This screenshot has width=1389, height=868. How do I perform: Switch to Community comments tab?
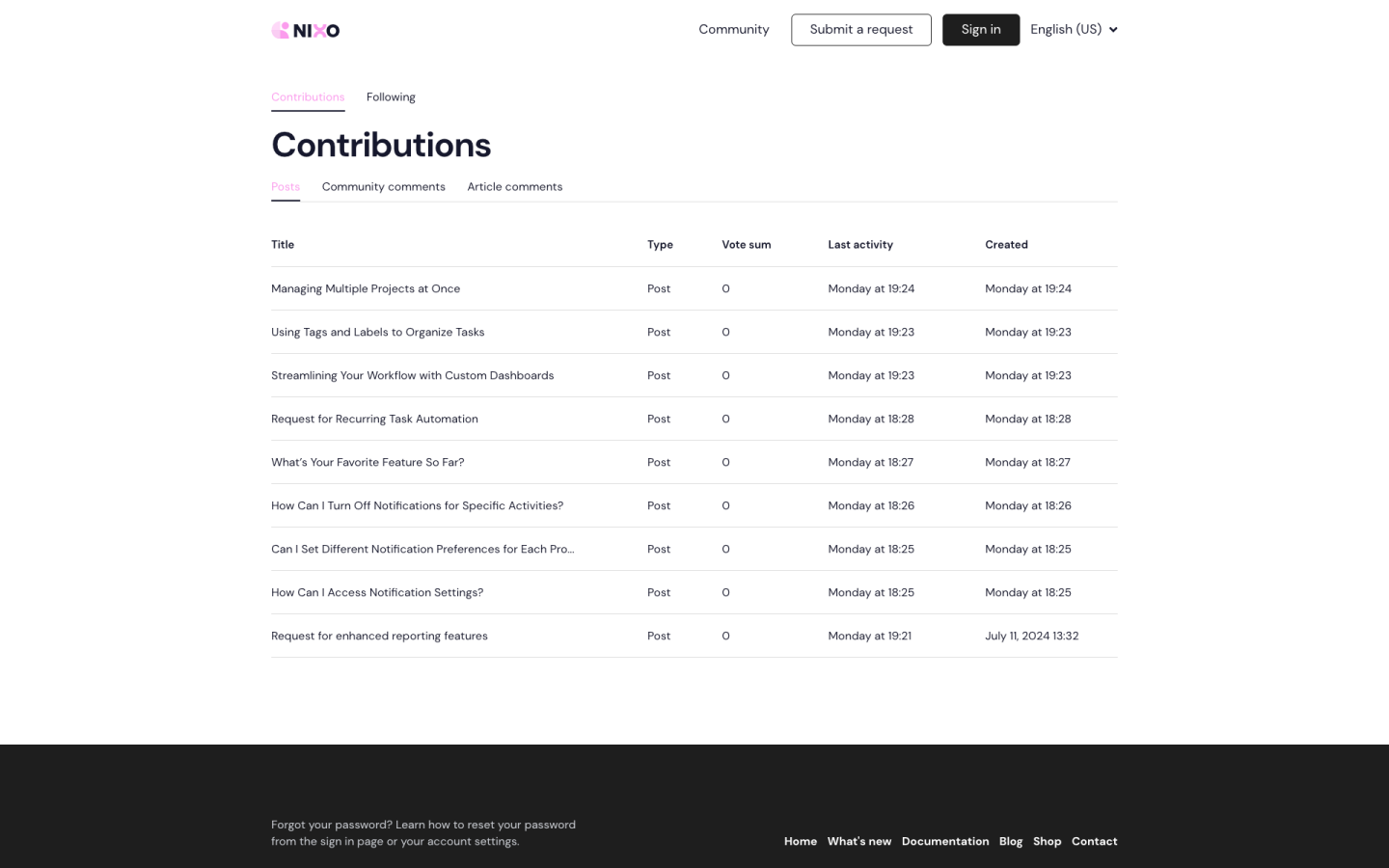pyautogui.click(x=383, y=187)
